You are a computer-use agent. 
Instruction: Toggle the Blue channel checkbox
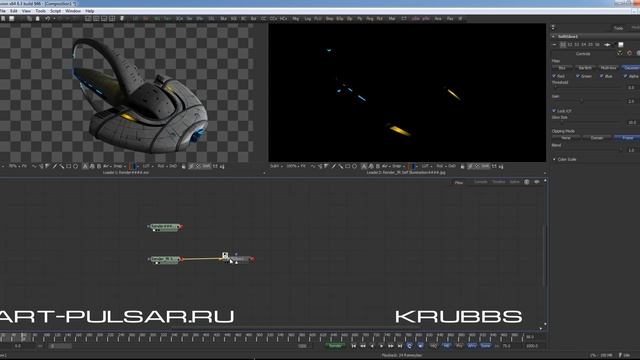[x=601, y=76]
